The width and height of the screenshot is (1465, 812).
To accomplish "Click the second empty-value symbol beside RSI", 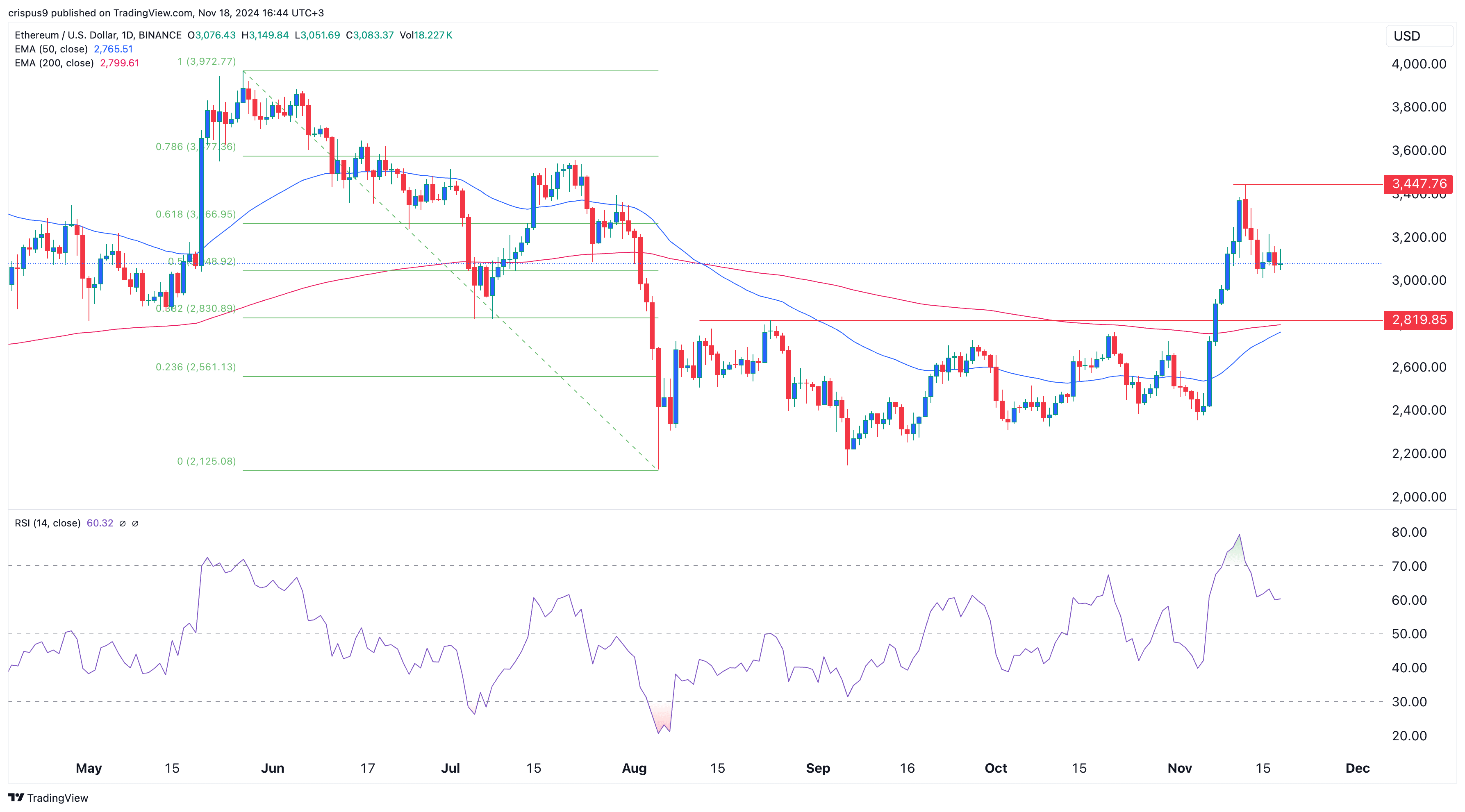I will point(135,523).
